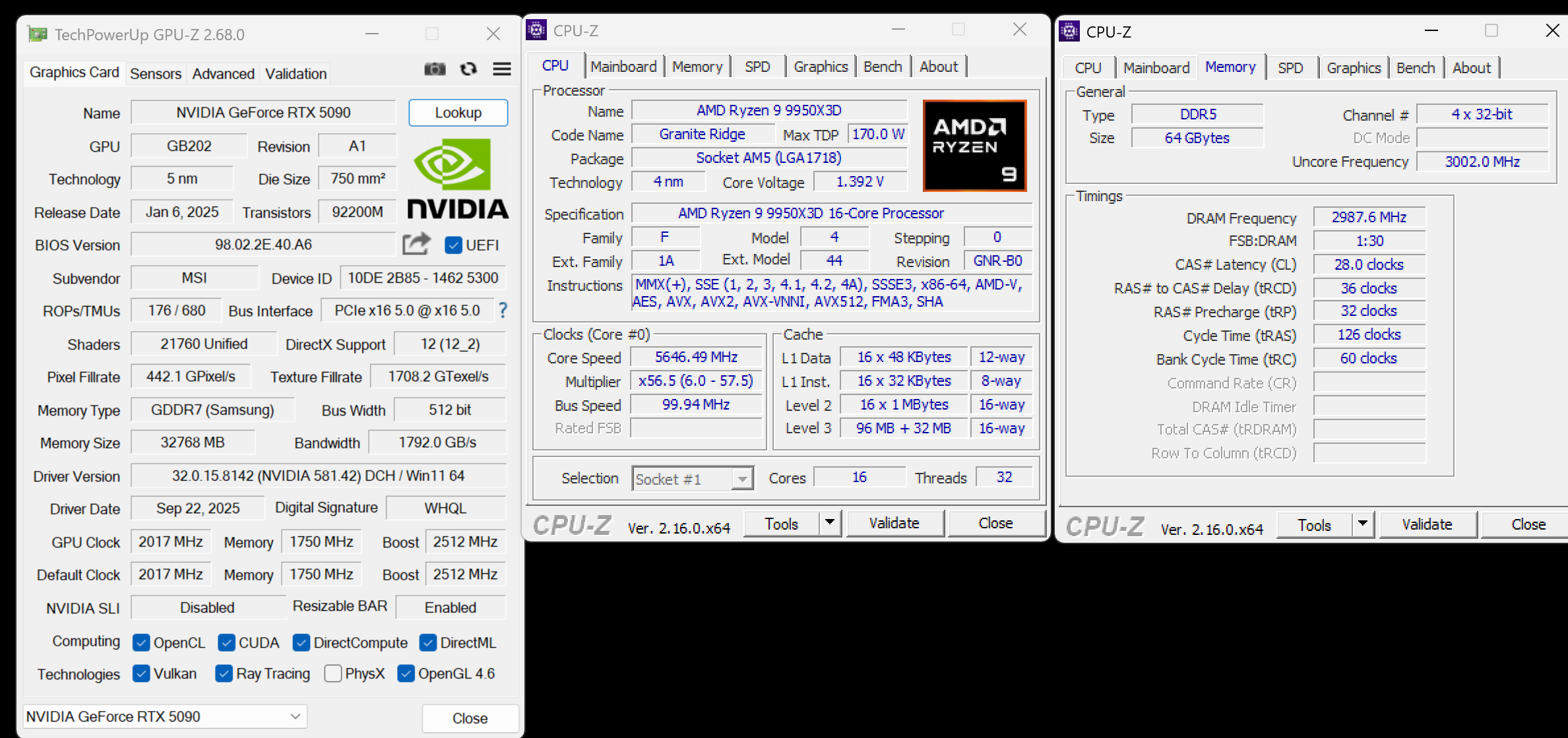
Task: Click the Bus Interface question mark icon
Action: tap(503, 310)
